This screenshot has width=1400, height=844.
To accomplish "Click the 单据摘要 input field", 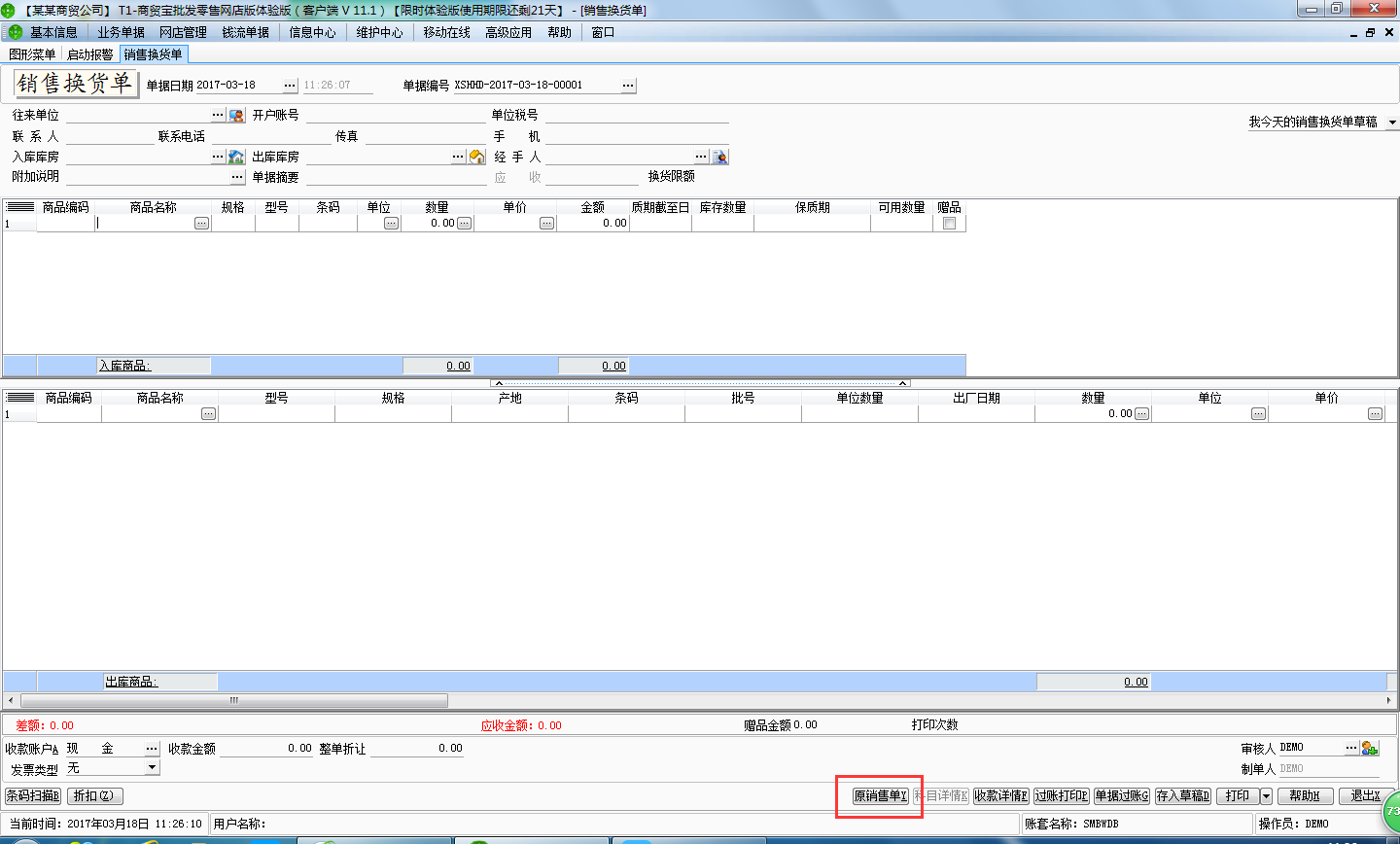I will pyautogui.click(x=394, y=177).
